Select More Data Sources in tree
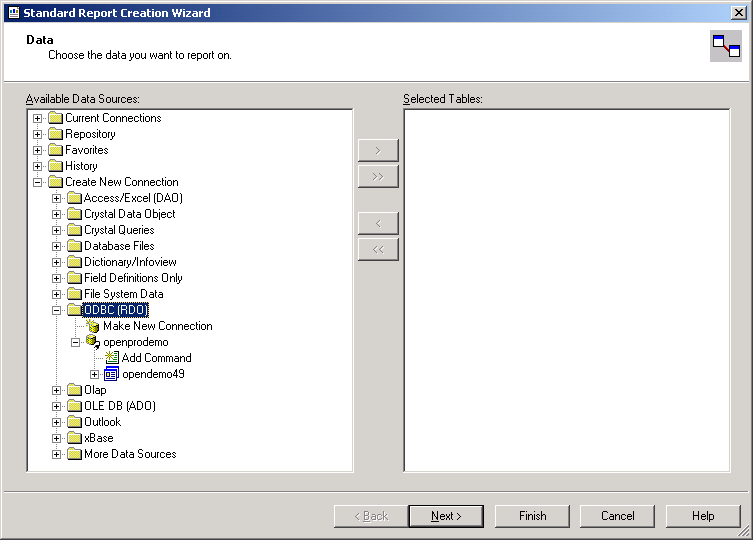The width and height of the screenshot is (753, 540). tap(129, 454)
